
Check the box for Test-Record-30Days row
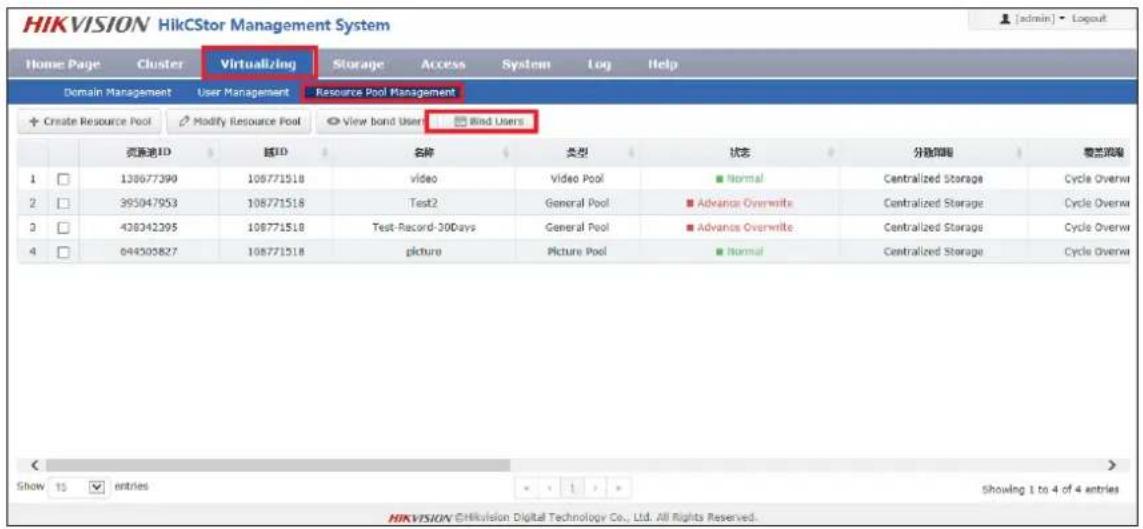click(63, 228)
